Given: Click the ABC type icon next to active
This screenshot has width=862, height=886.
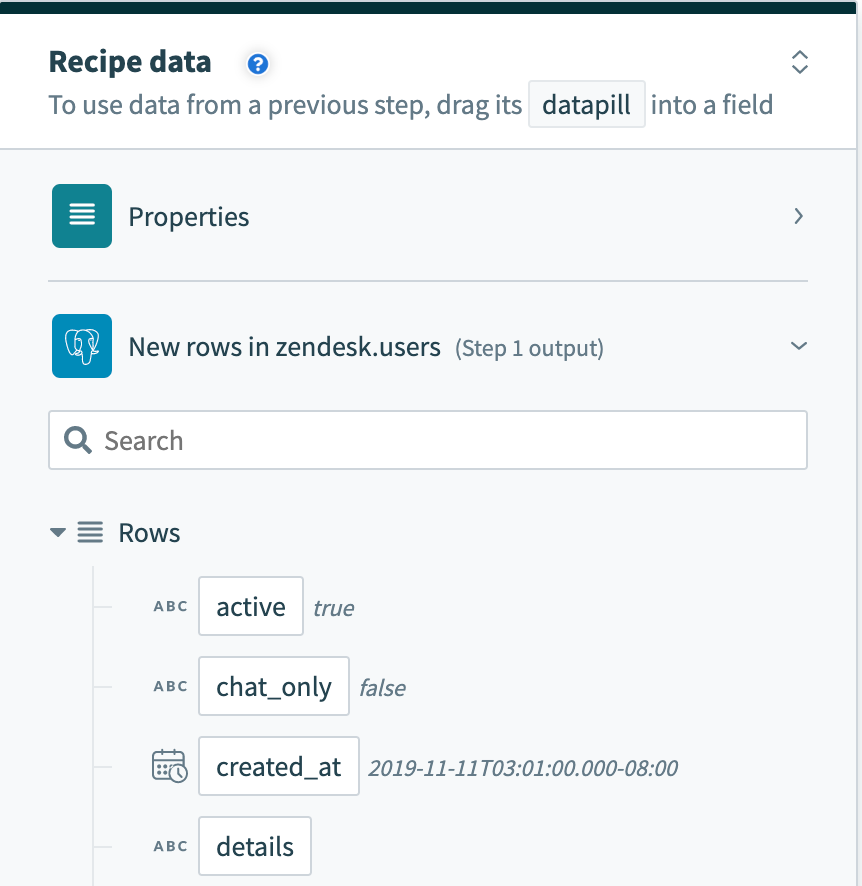Looking at the screenshot, I should coord(170,605).
